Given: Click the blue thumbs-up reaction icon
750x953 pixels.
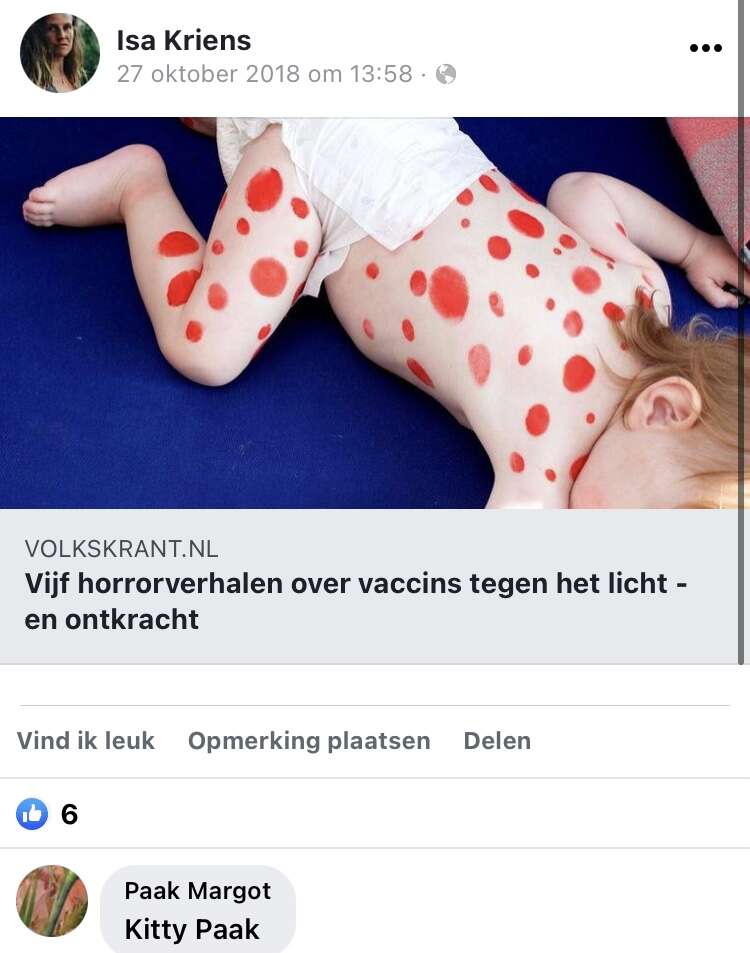Looking at the screenshot, I should (x=32, y=814).
